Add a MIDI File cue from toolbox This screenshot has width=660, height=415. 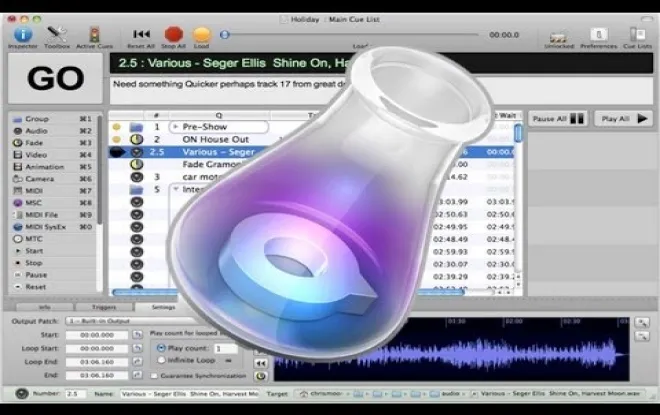52,215
